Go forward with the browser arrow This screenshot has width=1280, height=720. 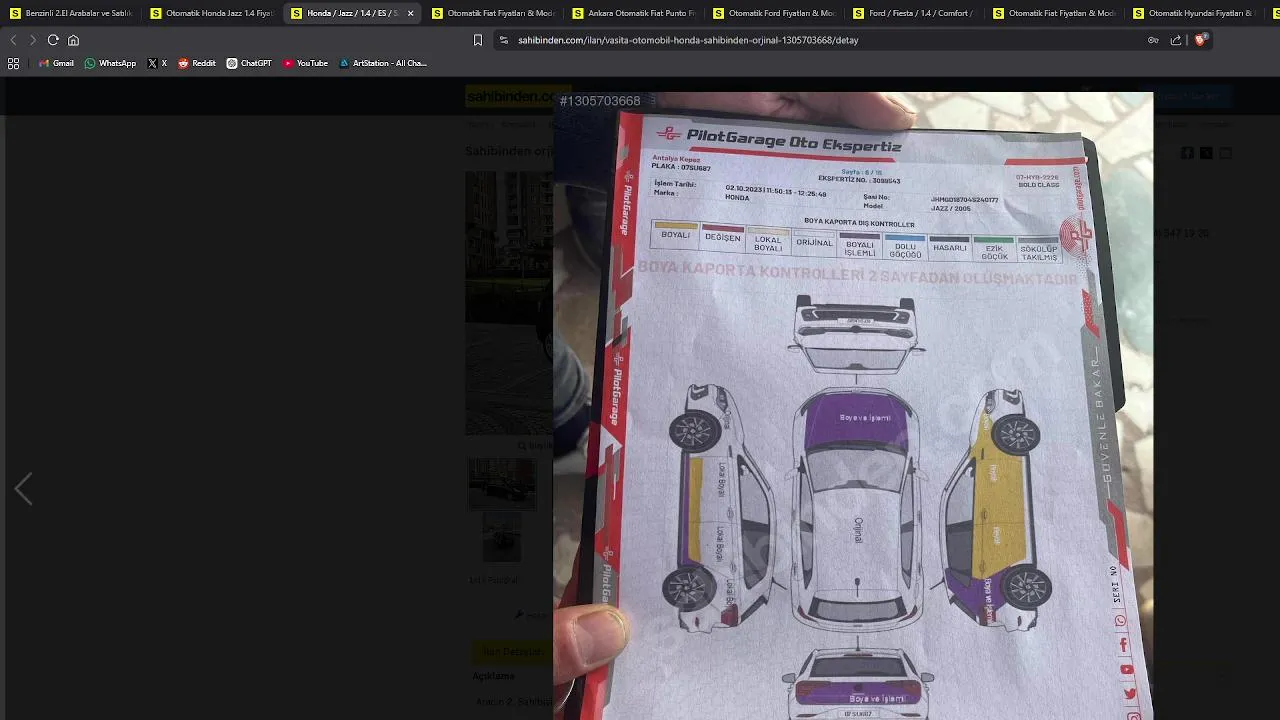[x=33, y=40]
